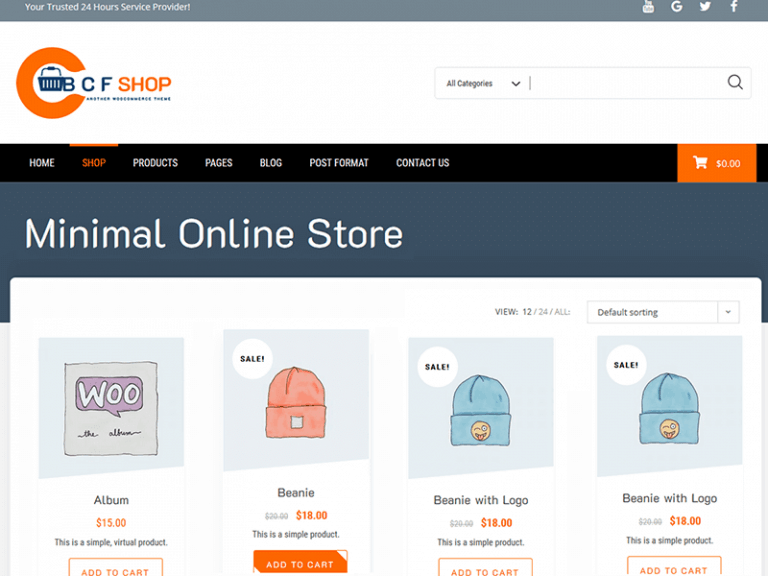Open the orange Beanie product image
Screen dimensions: 768x576
296,401
